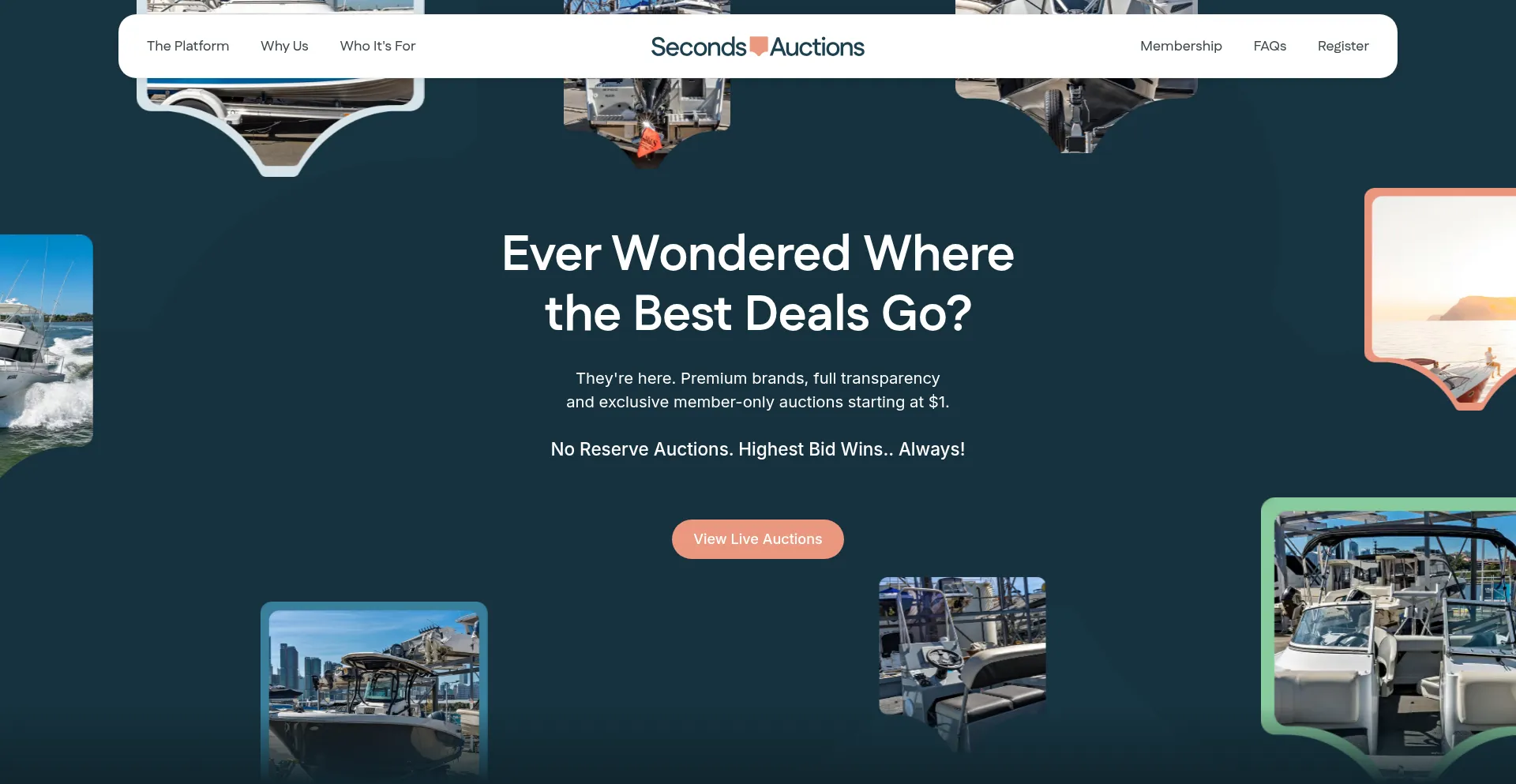
Task: Open the Who It's For link
Action: (x=377, y=46)
